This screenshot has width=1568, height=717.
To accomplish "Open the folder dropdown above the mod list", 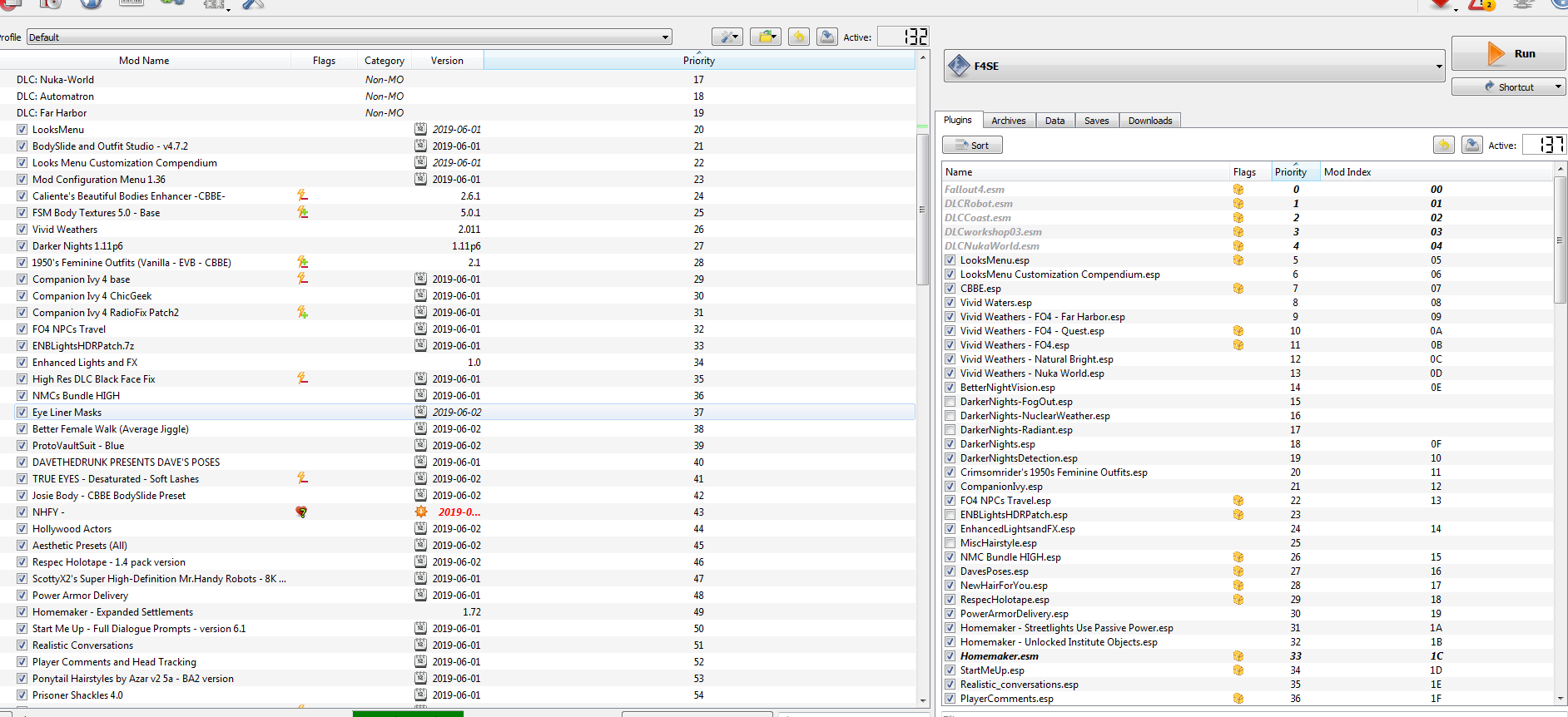I will [x=765, y=37].
